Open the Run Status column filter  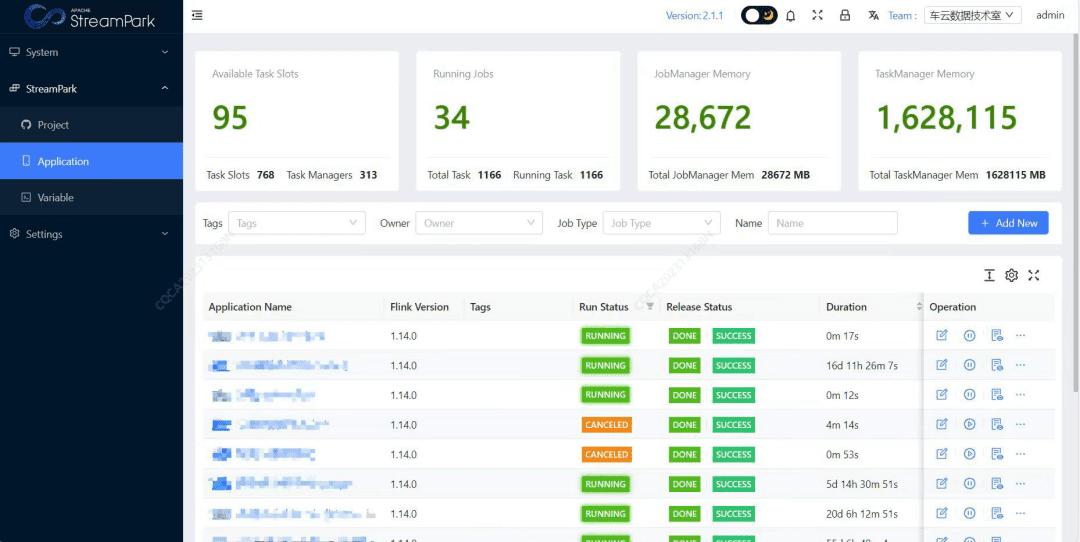pyautogui.click(x=650, y=307)
